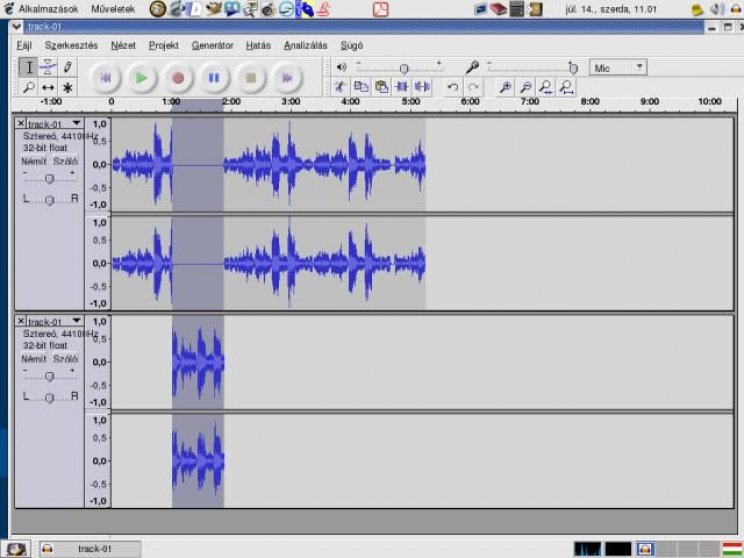Select the Time Shift tool

48,87
